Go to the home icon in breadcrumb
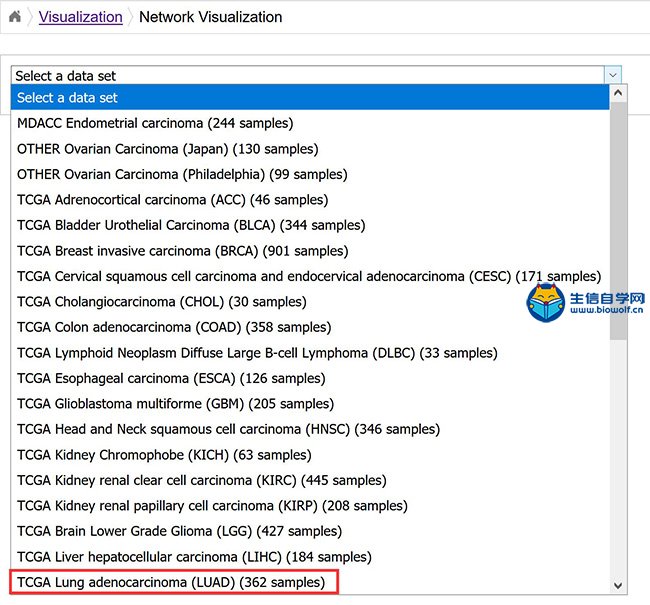The height and width of the screenshot is (605, 650). point(15,17)
